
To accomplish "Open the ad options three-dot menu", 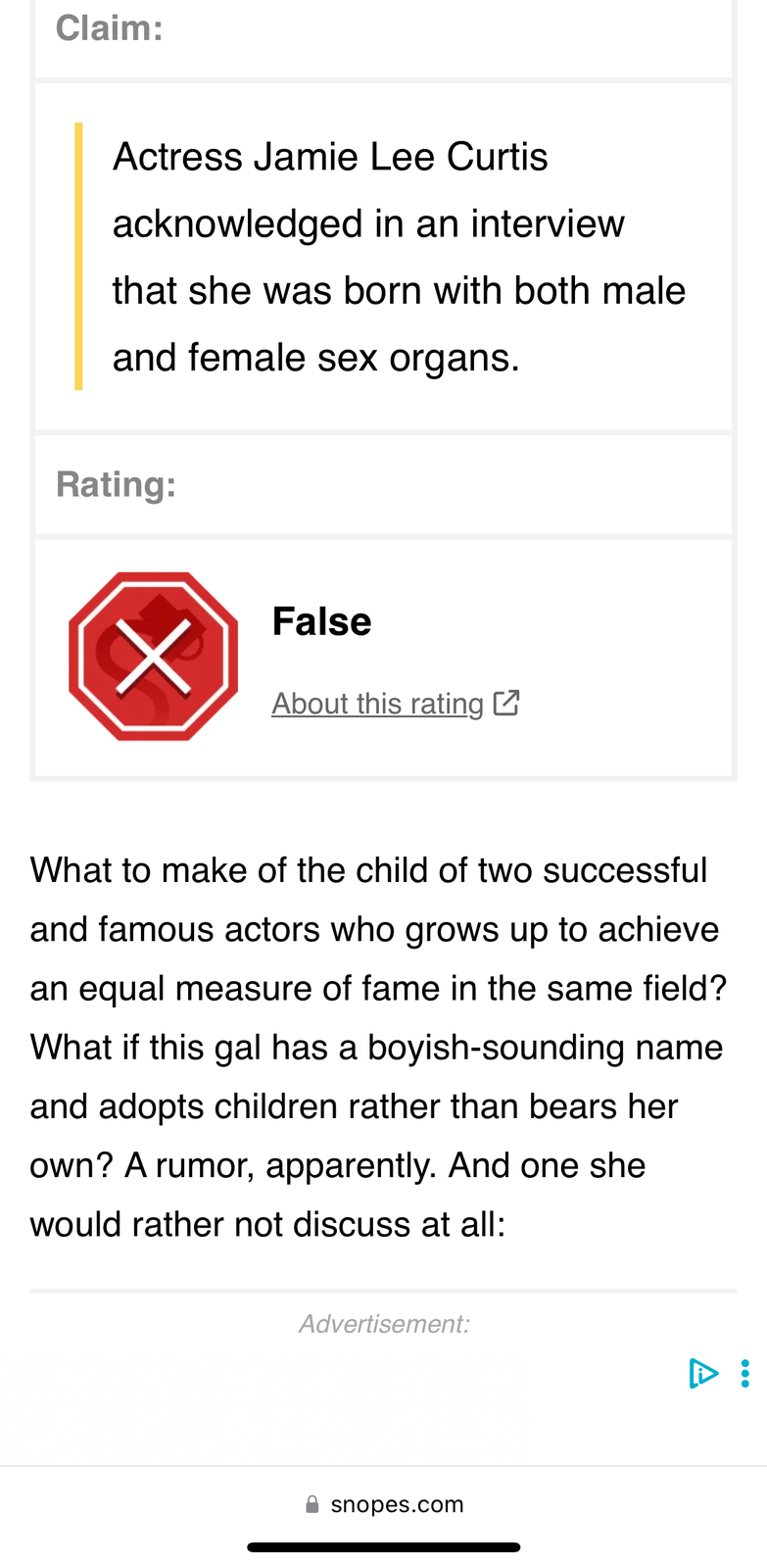I will (x=745, y=1373).
